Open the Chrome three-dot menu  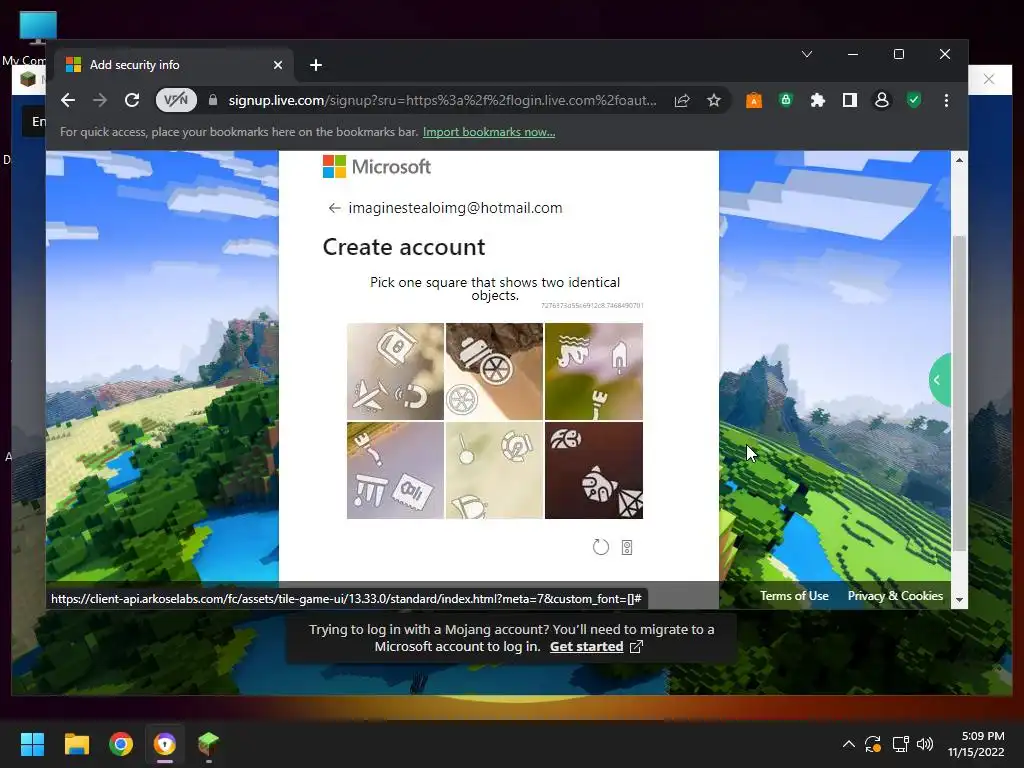(946, 100)
